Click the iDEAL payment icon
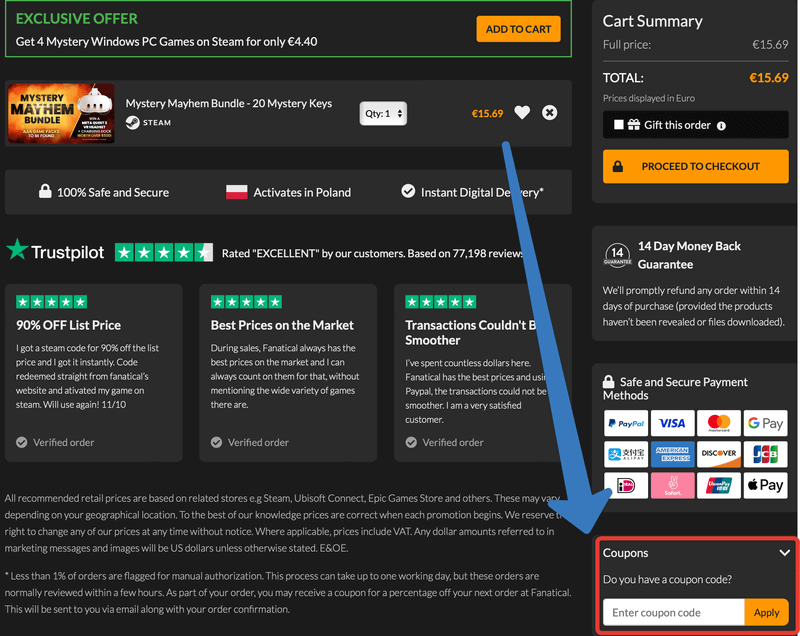Screen dimensions: 800x636 click(x=626, y=486)
